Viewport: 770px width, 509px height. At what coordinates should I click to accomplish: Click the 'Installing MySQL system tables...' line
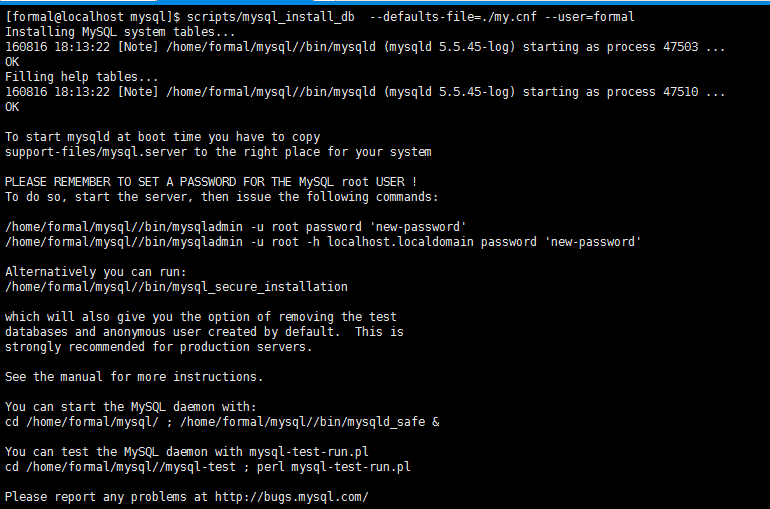coord(120,32)
